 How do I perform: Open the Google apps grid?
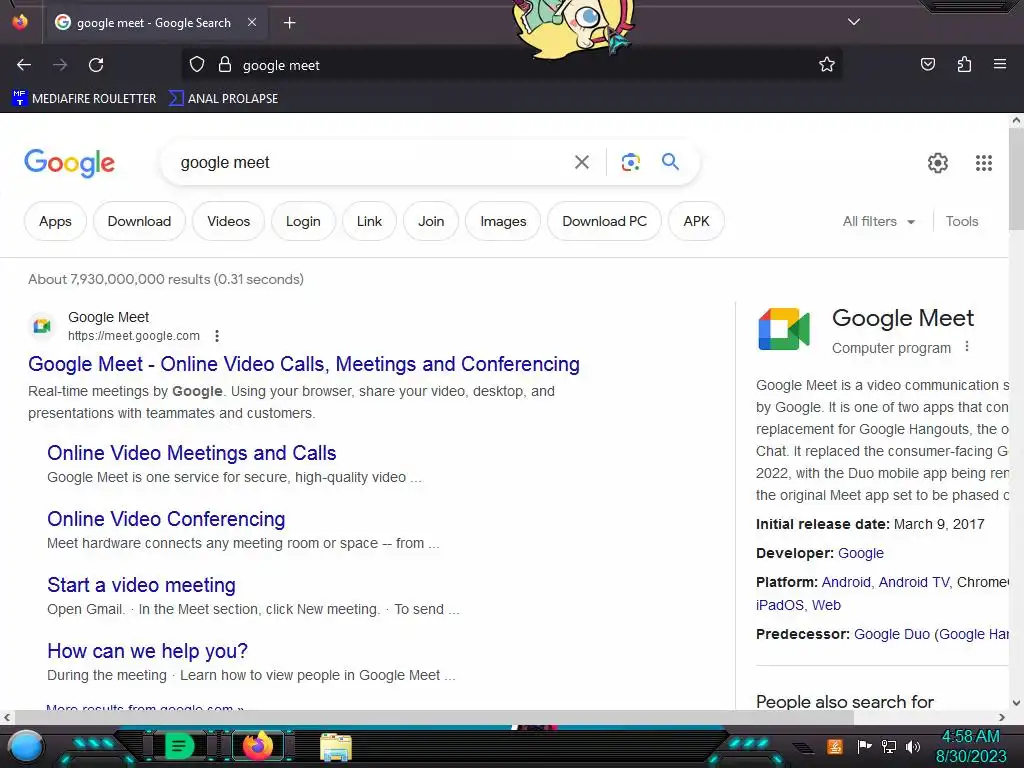(x=984, y=163)
